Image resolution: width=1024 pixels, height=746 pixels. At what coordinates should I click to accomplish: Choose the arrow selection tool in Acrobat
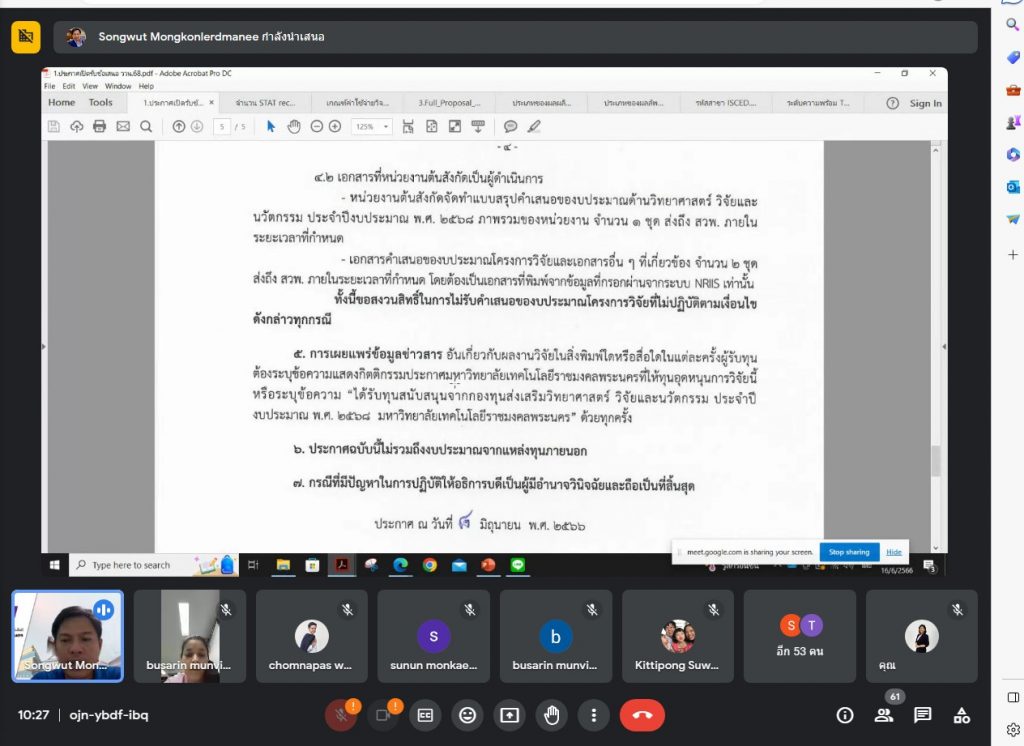[271, 127]
